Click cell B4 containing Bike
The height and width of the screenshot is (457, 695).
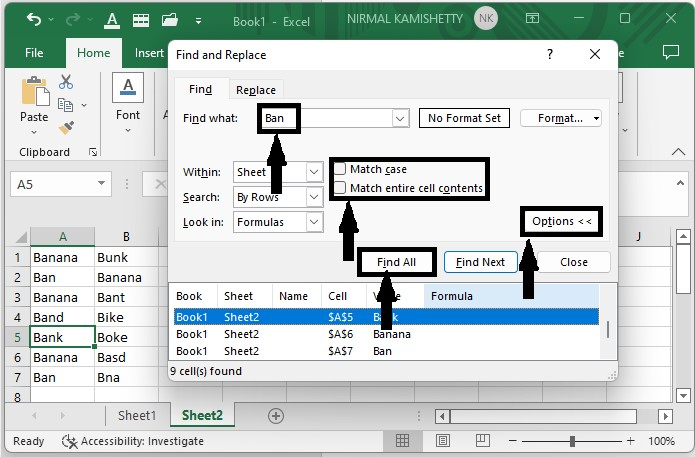pos(126,317)
